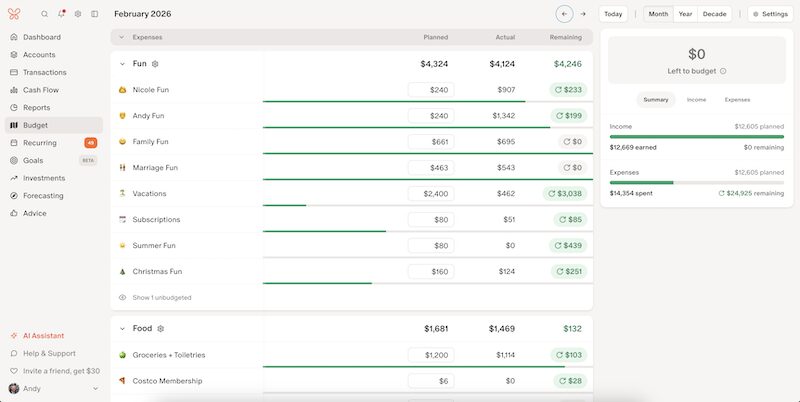The height and width of the screenshot is (402, 800).
Task: Click Andy Fun category emoji icon
Action: pos(122,116)
